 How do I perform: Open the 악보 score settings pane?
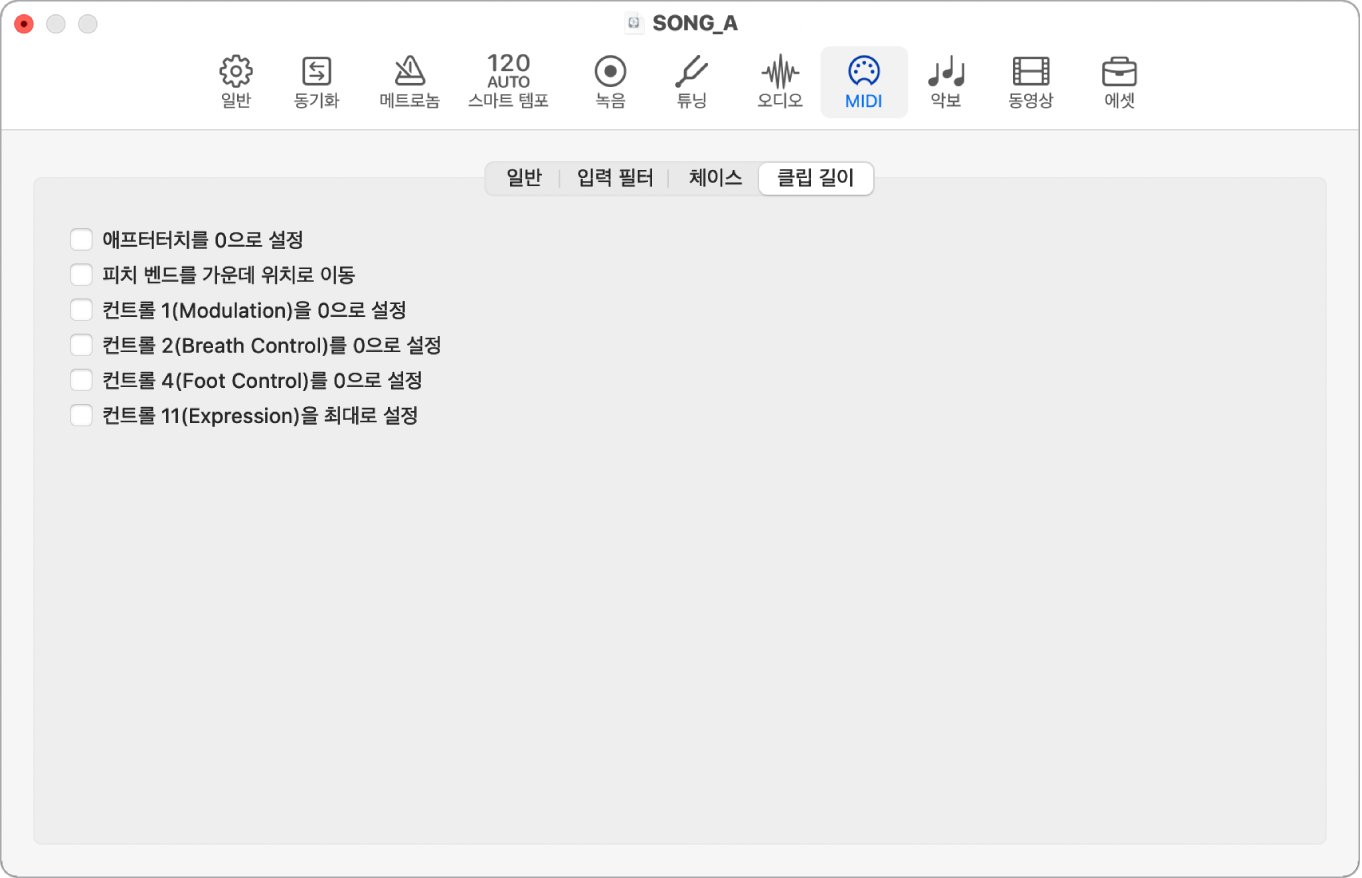point(946,82)
